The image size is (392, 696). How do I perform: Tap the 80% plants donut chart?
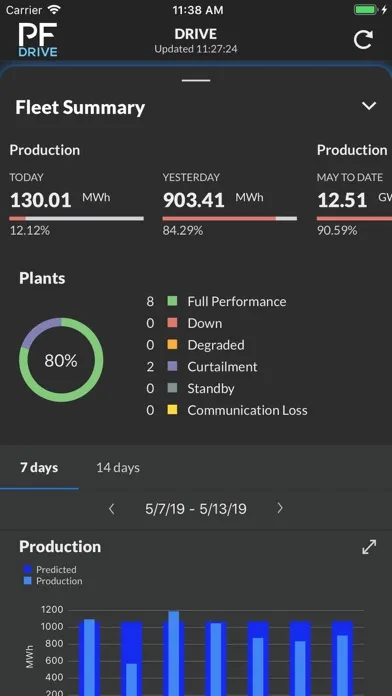[61, 360]
